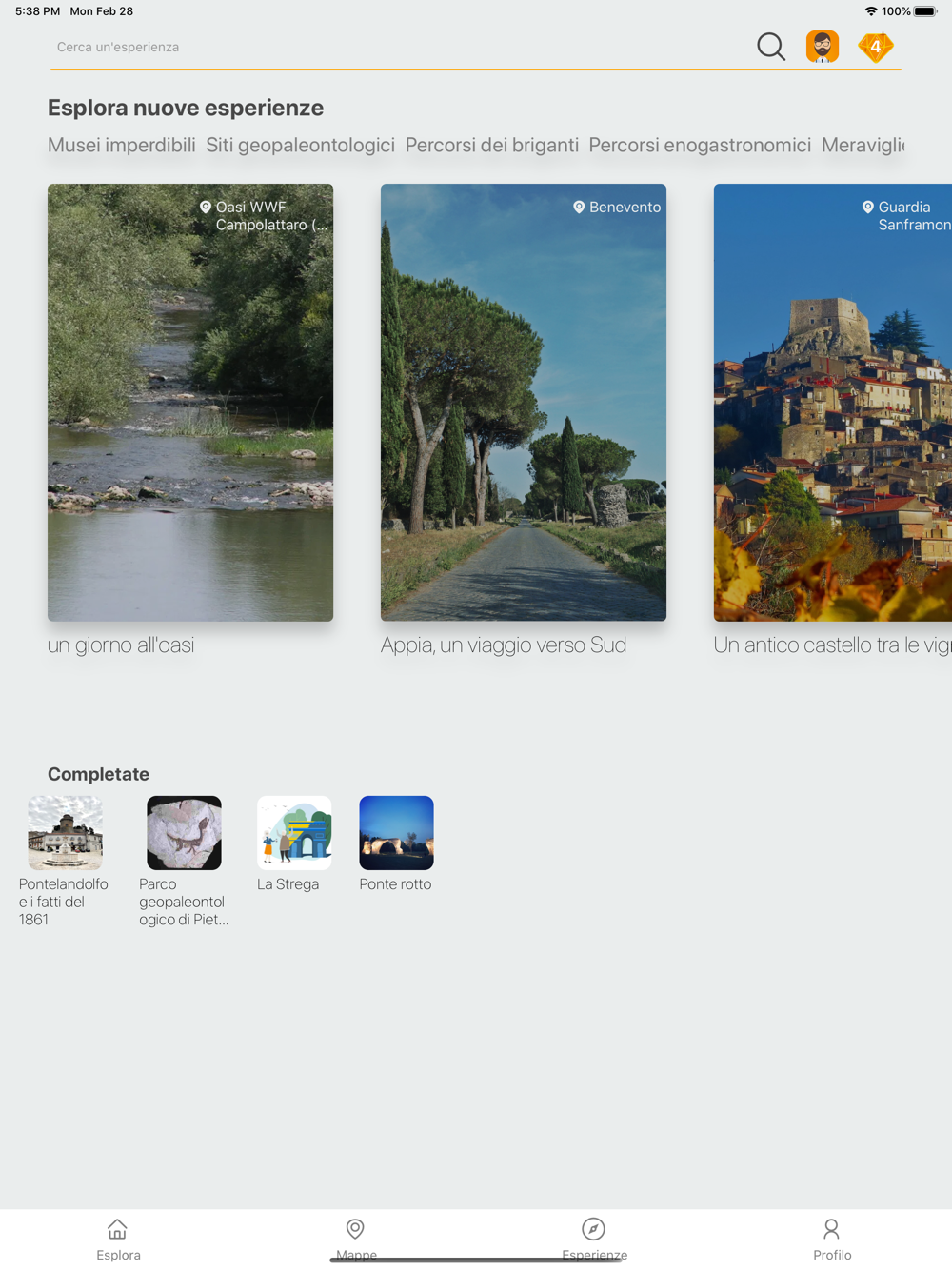This screenshot has width=952, height=1270.
Task: Open 'Appia, un viaggio verso Sud' title
Action: (504, 645)
